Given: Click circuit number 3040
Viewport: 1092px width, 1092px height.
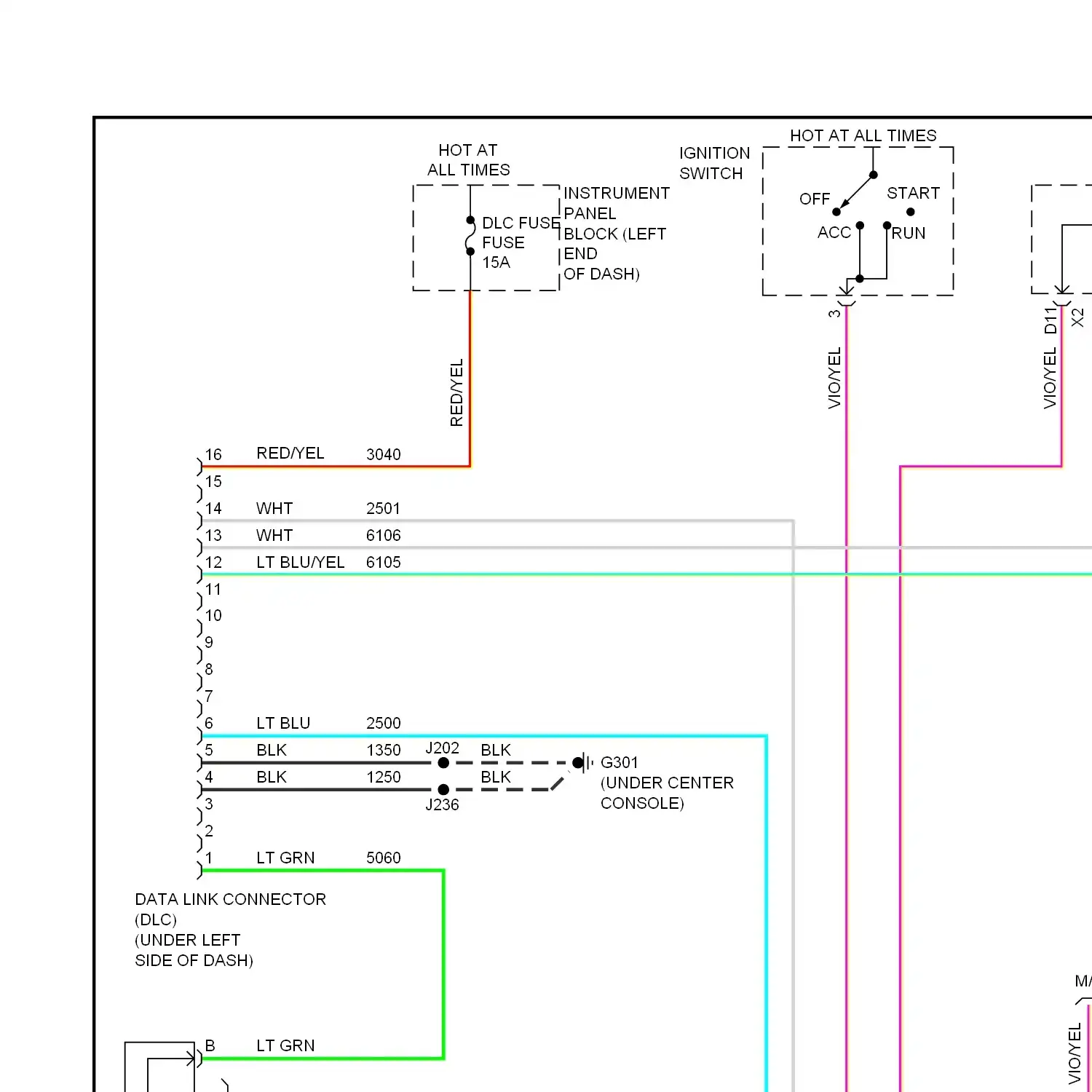Looking at the screenshot, I should (x=383, y=454).
